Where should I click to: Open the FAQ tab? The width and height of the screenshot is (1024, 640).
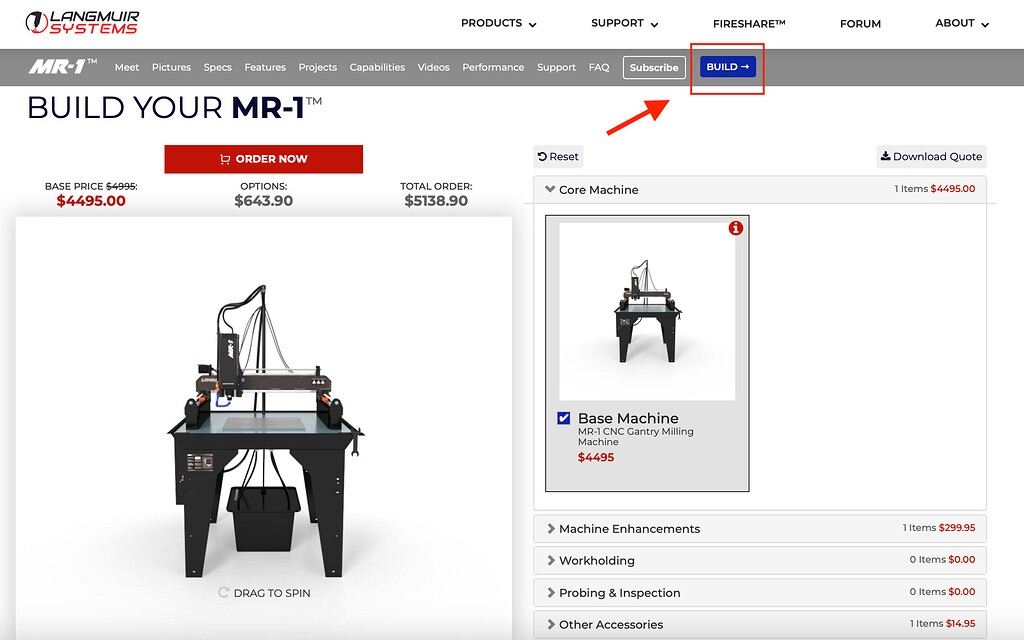tap(599, 67)
